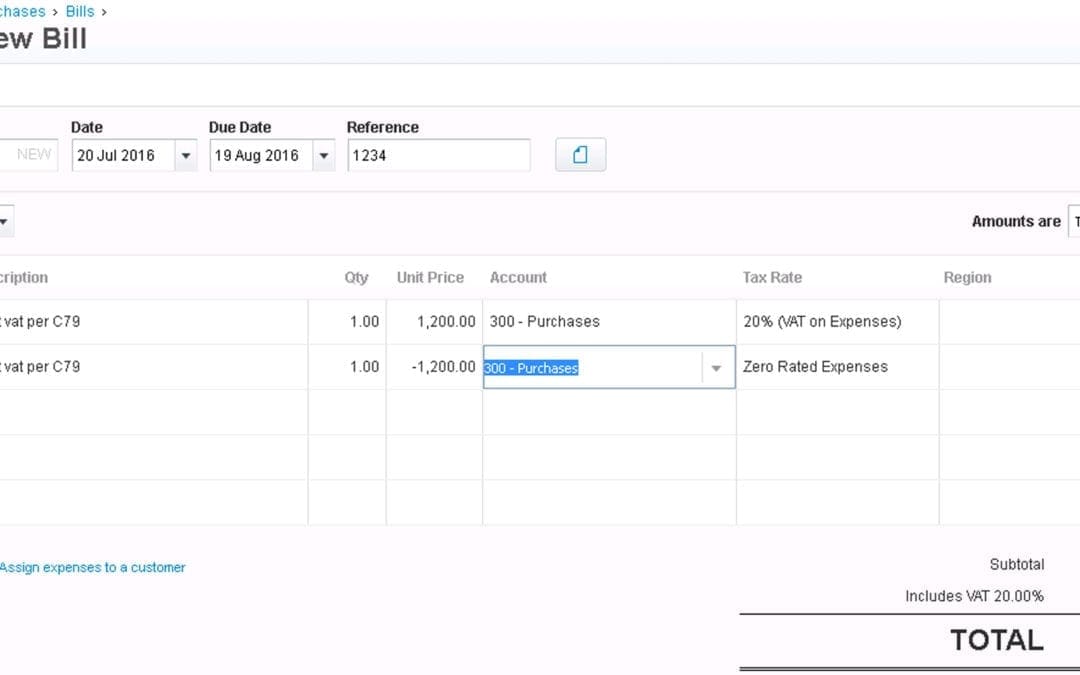Image resolution: width=1080 pixels, height=675 pixels.
Task: Click quantity 1.00 in the first row
Action: click(347, 322)
